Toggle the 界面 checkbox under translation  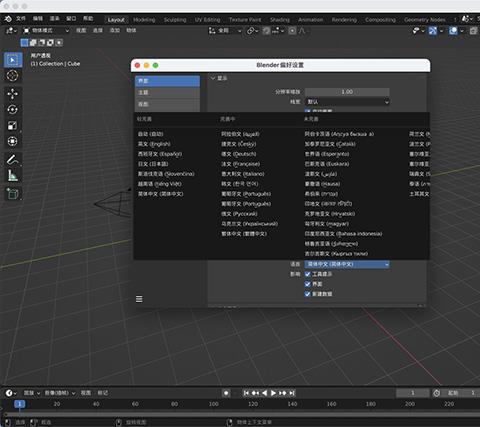pos(308,284)
